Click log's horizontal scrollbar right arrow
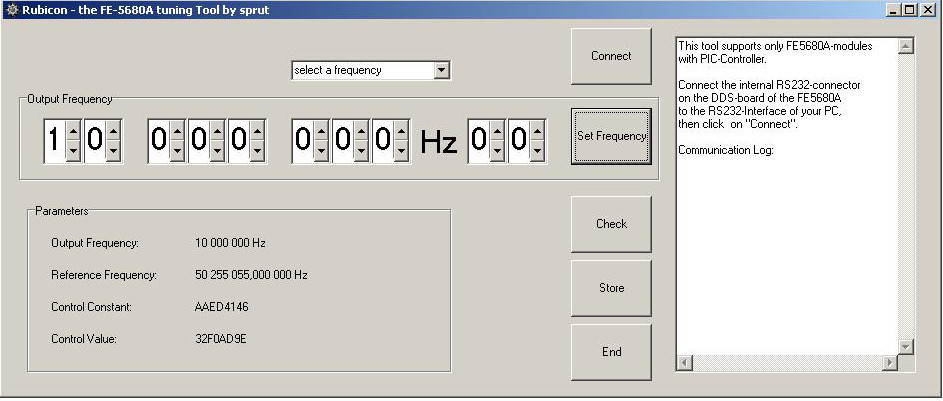Viewport: 943px width, 401px height. (890, 362)
